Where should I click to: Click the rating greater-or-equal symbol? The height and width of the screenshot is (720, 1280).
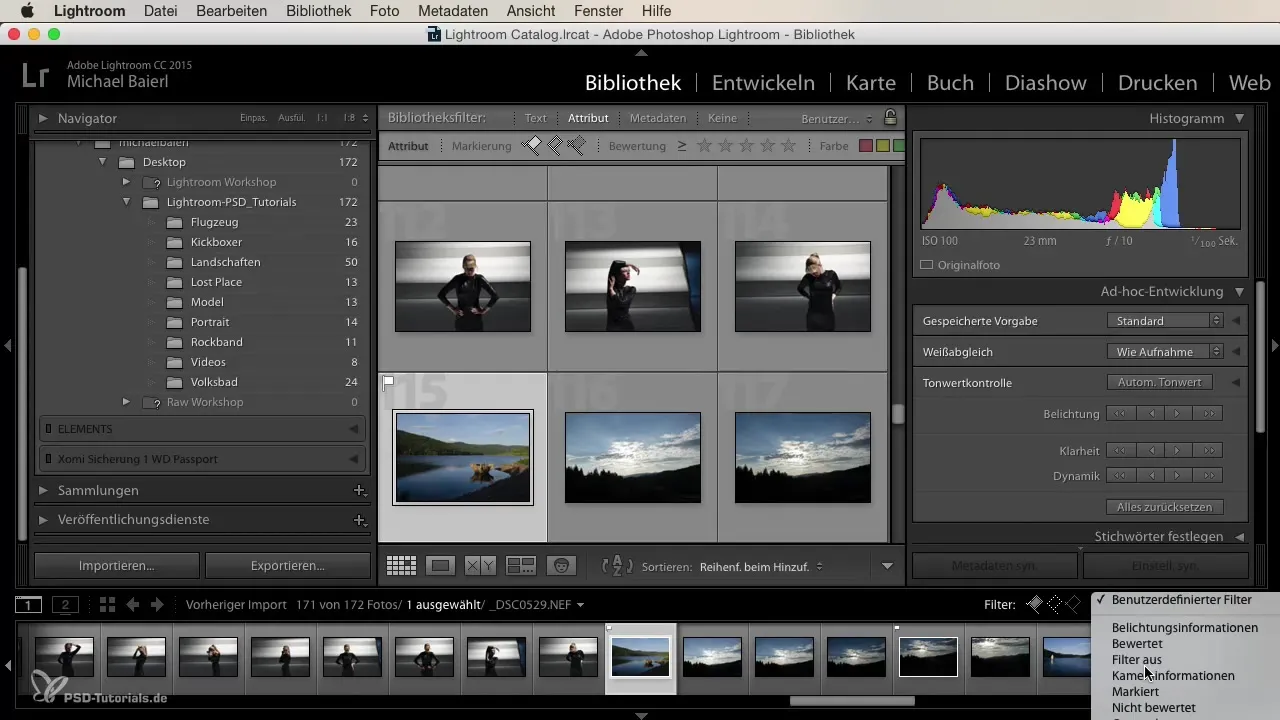coord(682,146)
